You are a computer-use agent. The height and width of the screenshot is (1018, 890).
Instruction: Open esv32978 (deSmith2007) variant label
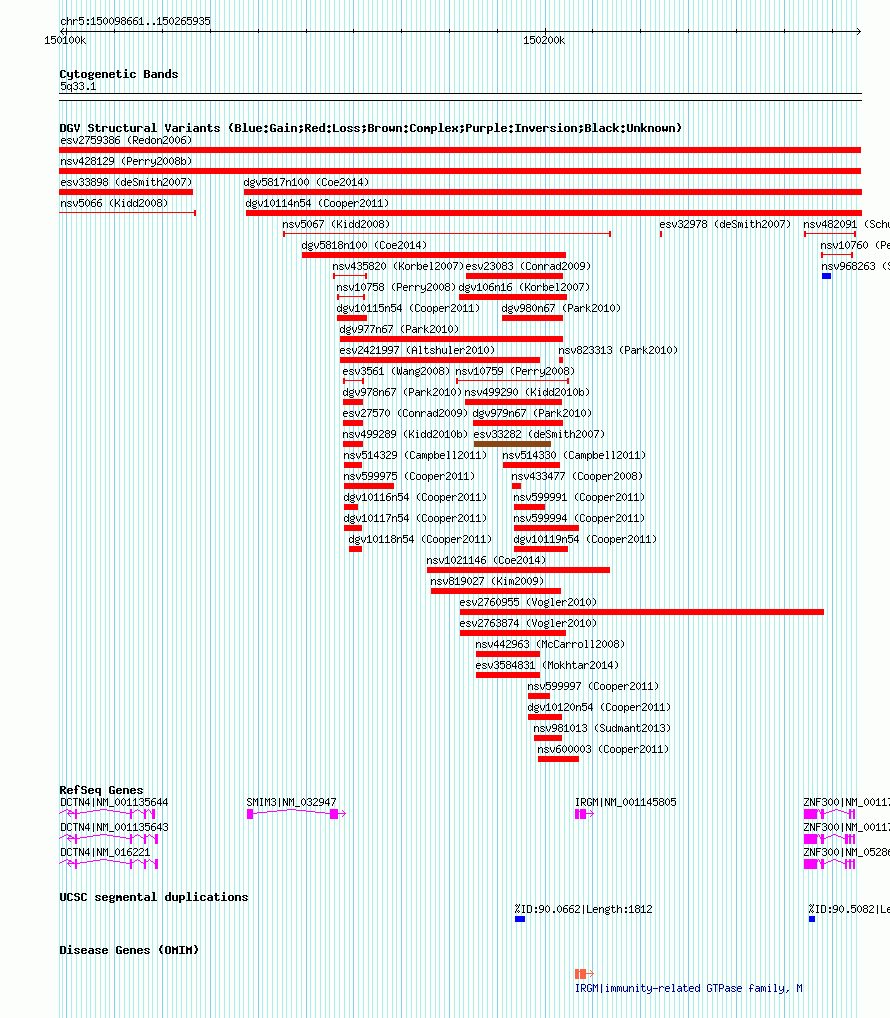(x=725, y=224)
